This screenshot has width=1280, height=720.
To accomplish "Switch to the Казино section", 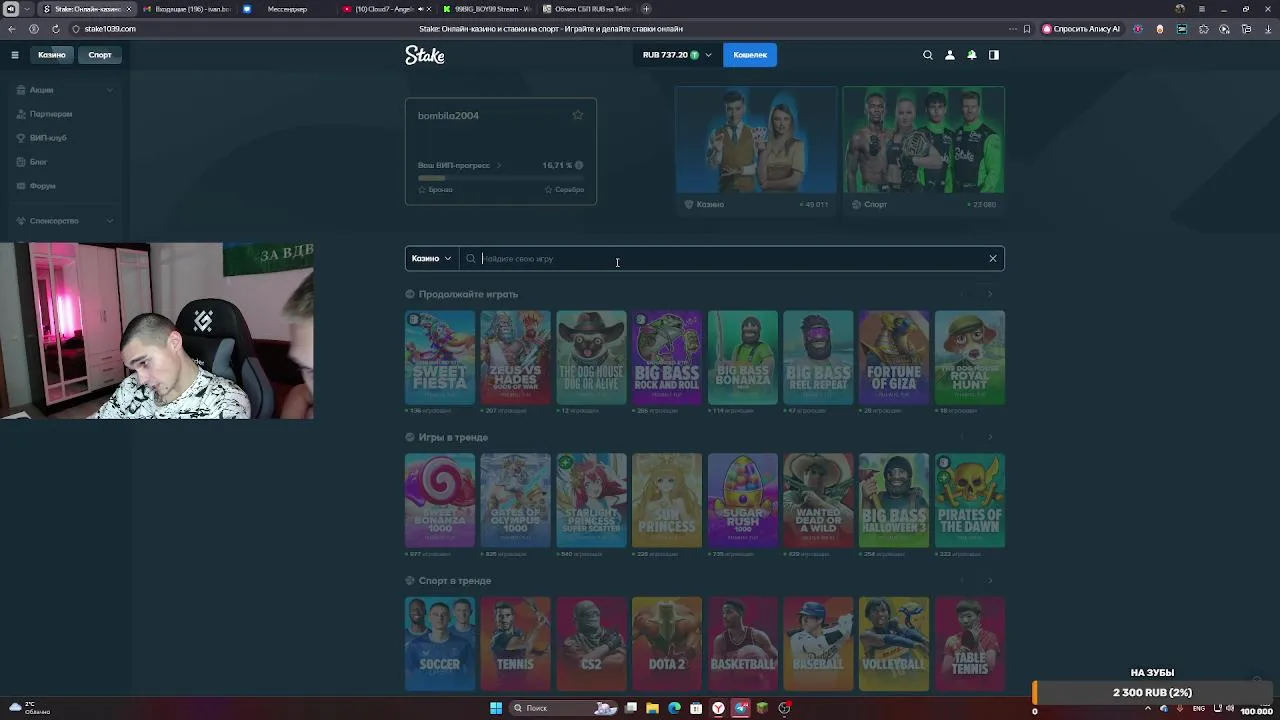I will click(52, 55).
